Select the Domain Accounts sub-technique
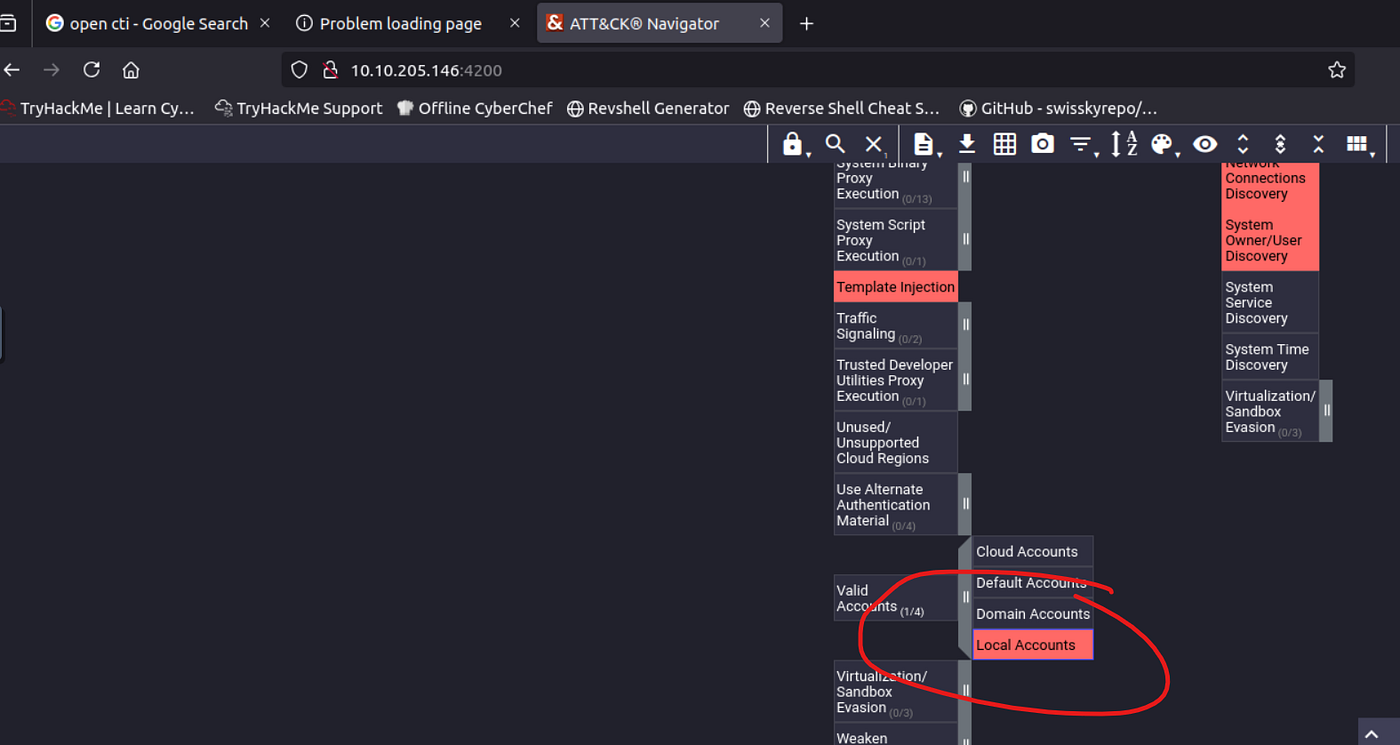 (x=1033, y=614)
